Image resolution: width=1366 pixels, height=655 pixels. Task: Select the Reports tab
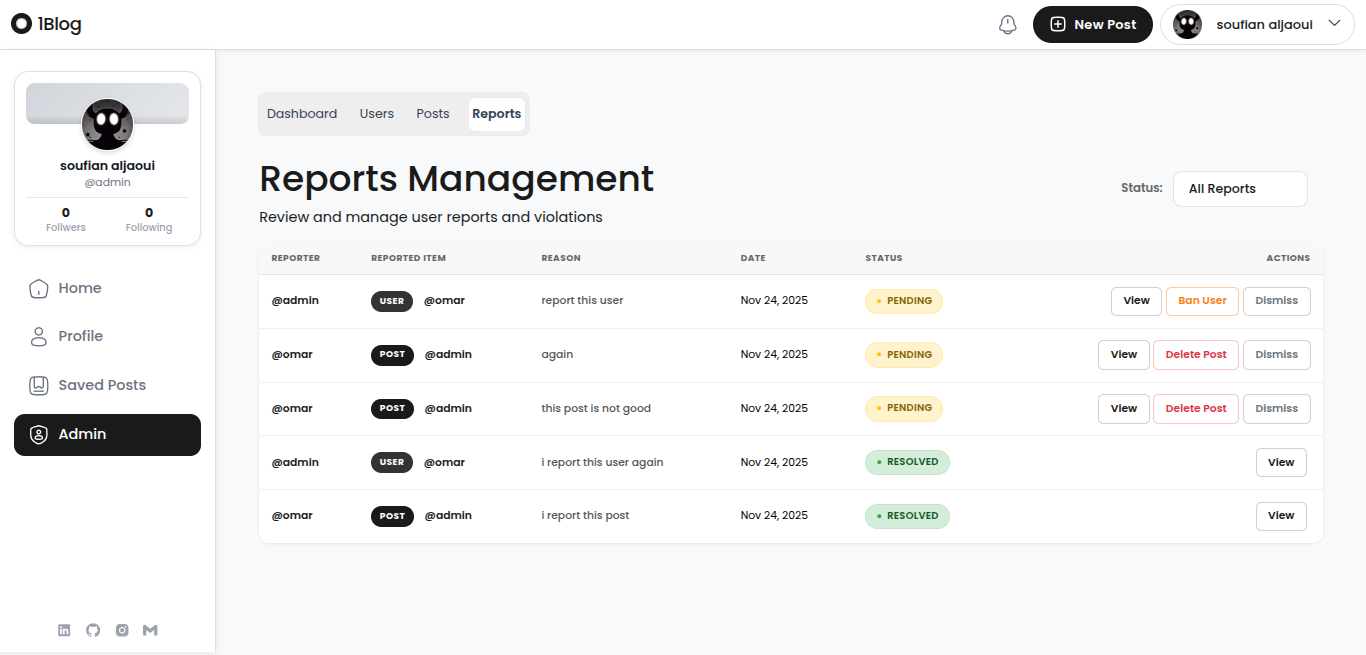[497, 114]
